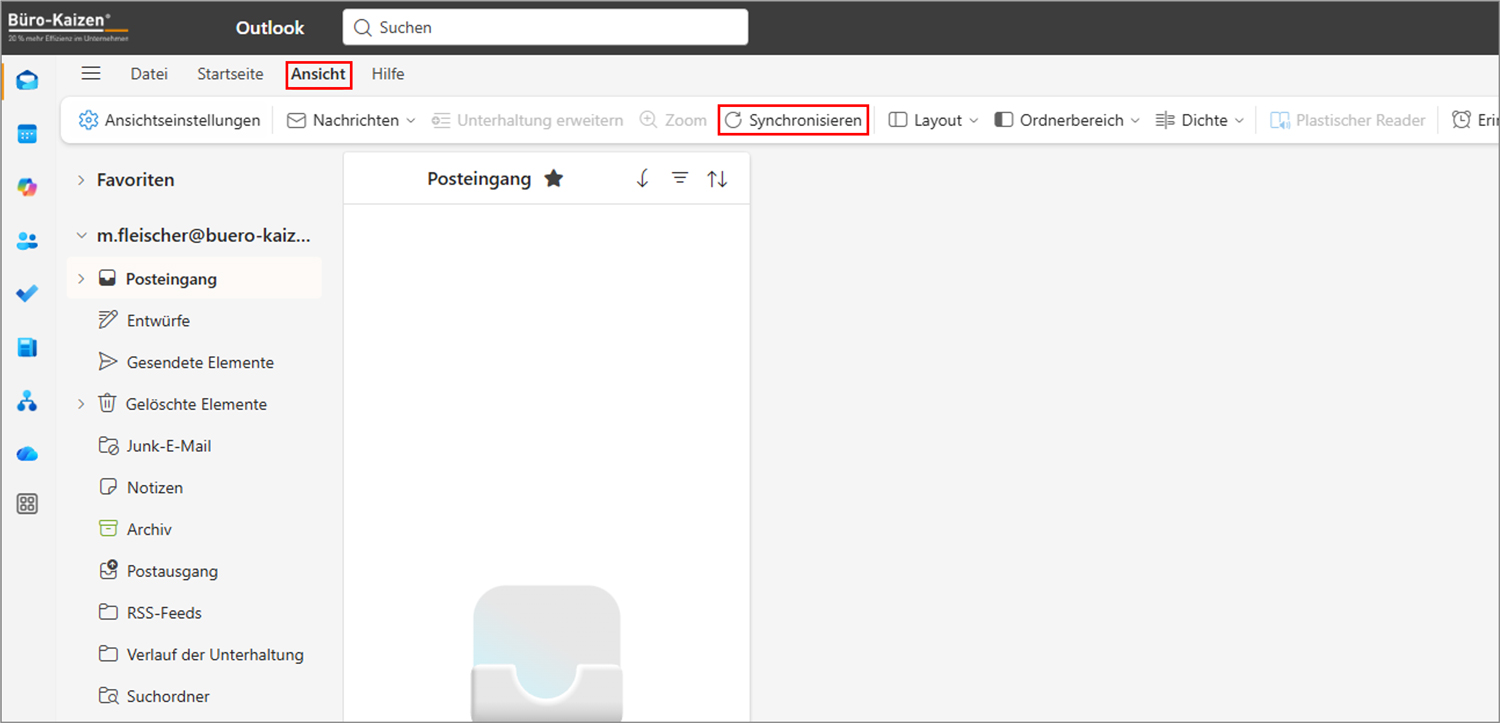
Task: Open Ansichtseinstellungen in the ribbon
Action: pos(168,119)
